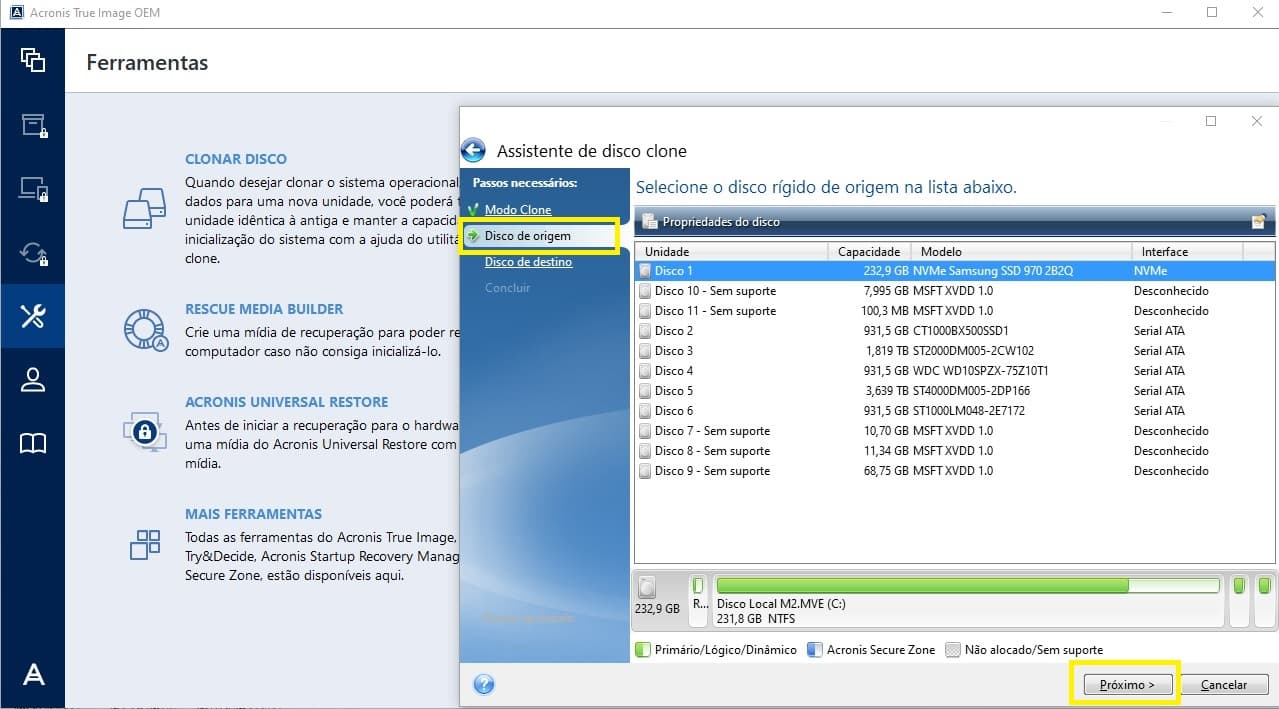Viewport: 1279px width, 709px height.
Task: Go to Disco de destino step
Action: pyautogui.click(x=529, y=262)
